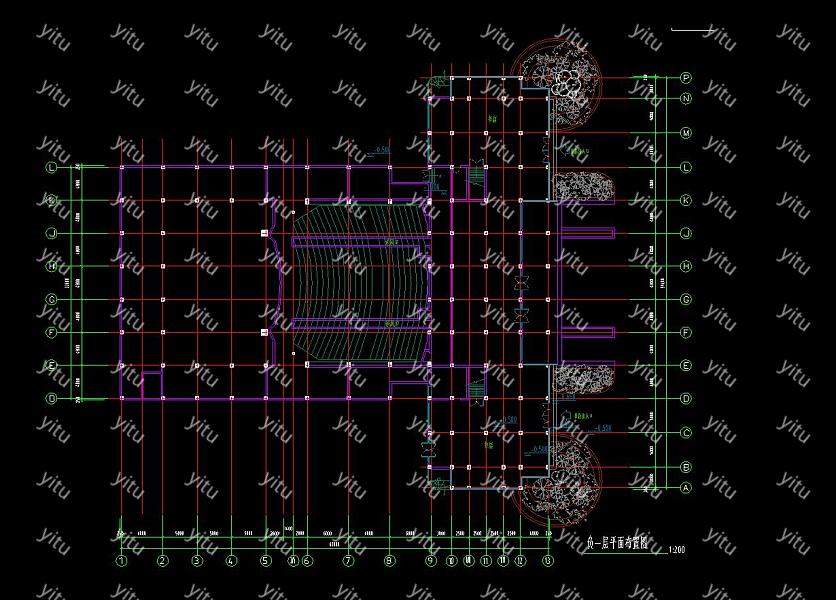The image size is (836, 600).
Task: Click the axis bubble numbered 13
Action: pos(548,561)
